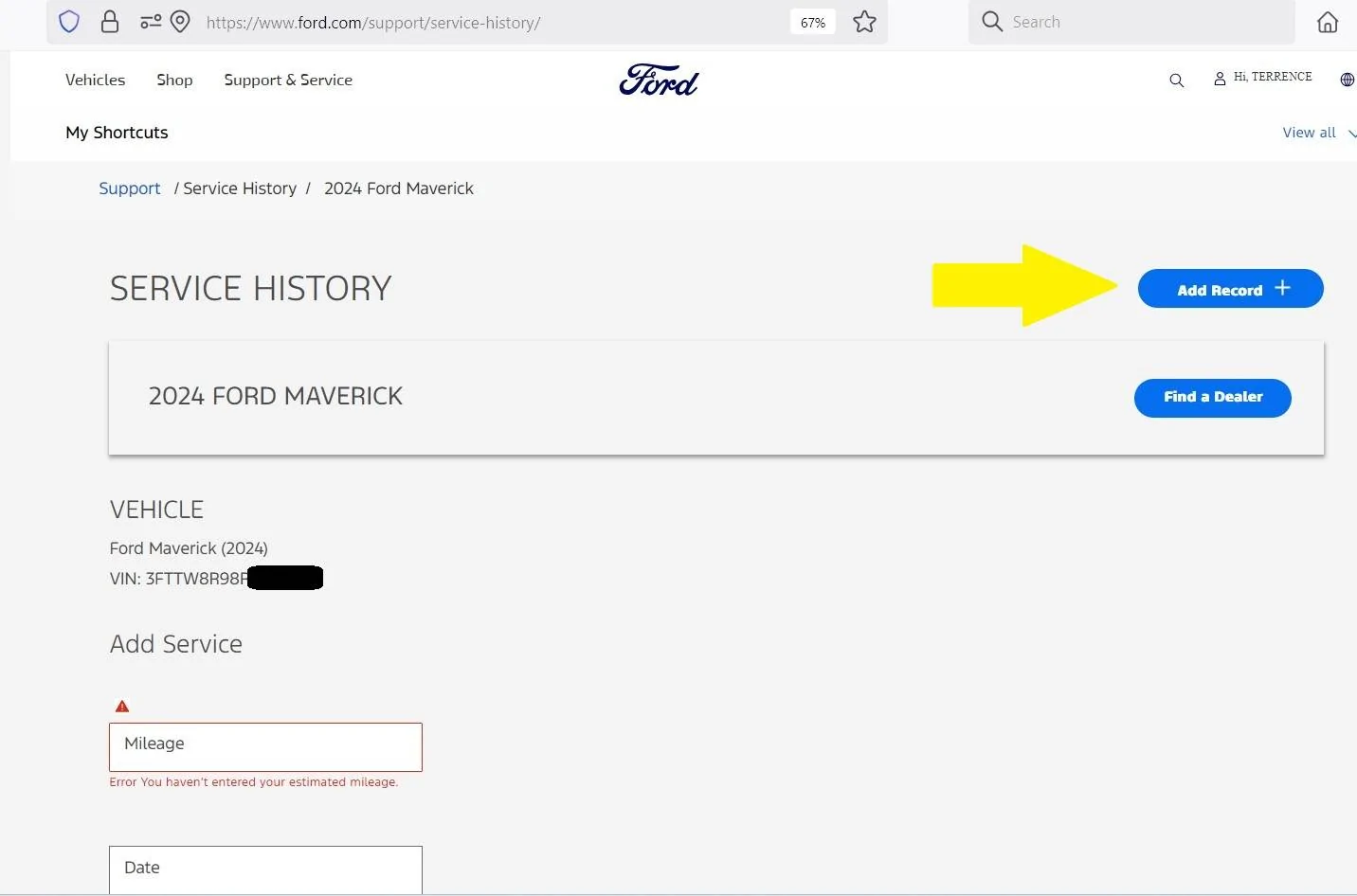Expand My Shortcuts with the View all chevron
Viewport: 1357px width, 896px height.
[x=1352, y=134]
